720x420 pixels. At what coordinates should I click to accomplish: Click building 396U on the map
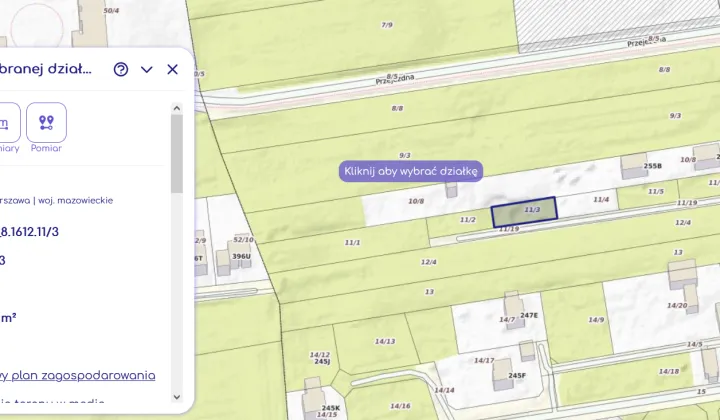[x=241, y=256]
